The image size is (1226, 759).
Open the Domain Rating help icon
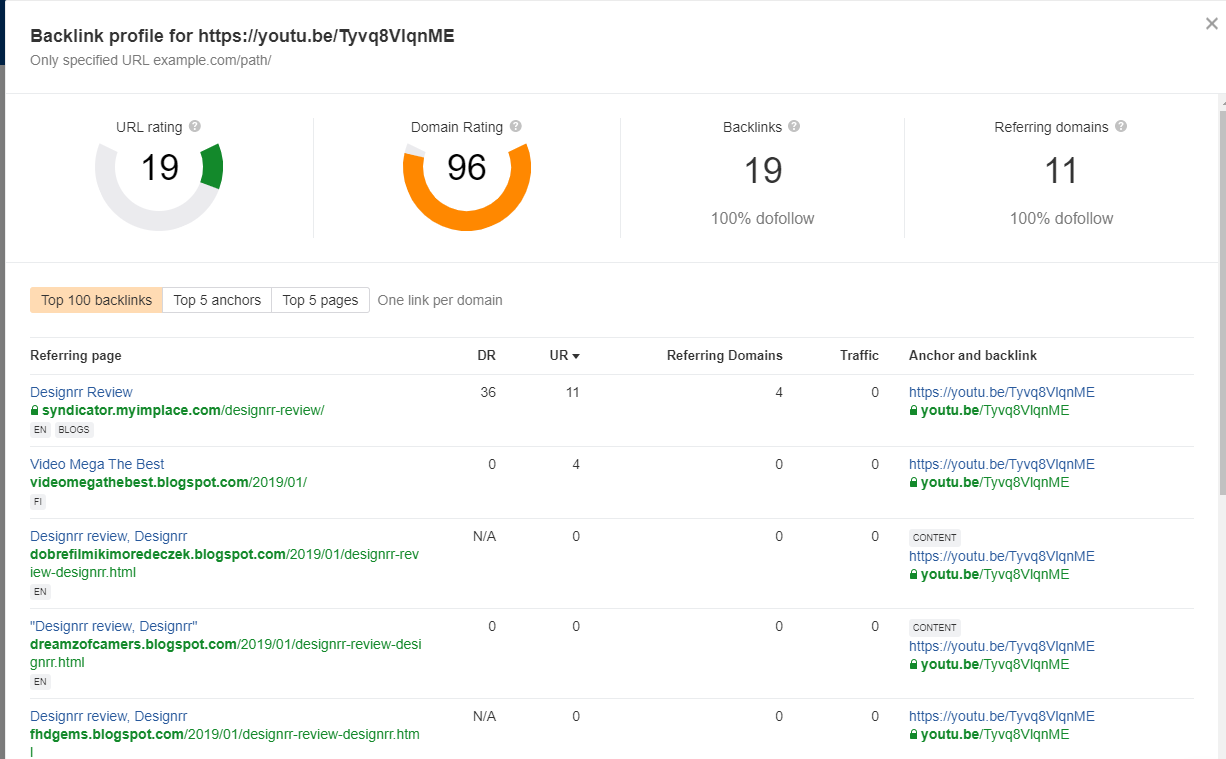point(515,127)
